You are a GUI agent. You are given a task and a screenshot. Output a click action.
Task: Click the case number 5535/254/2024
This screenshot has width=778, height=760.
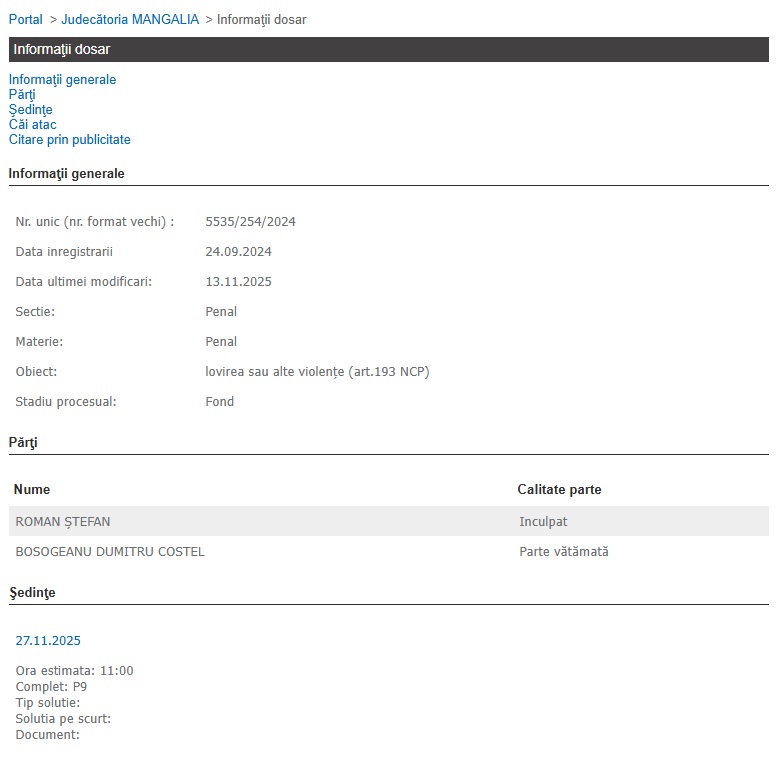(x=250, y=221)
